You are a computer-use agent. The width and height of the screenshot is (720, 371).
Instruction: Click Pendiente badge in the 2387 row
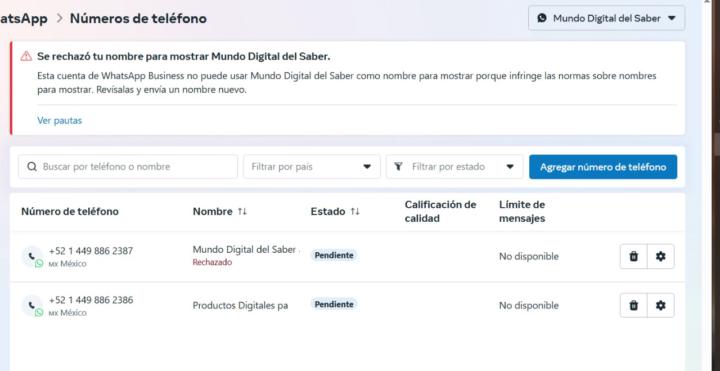(334, 255)
